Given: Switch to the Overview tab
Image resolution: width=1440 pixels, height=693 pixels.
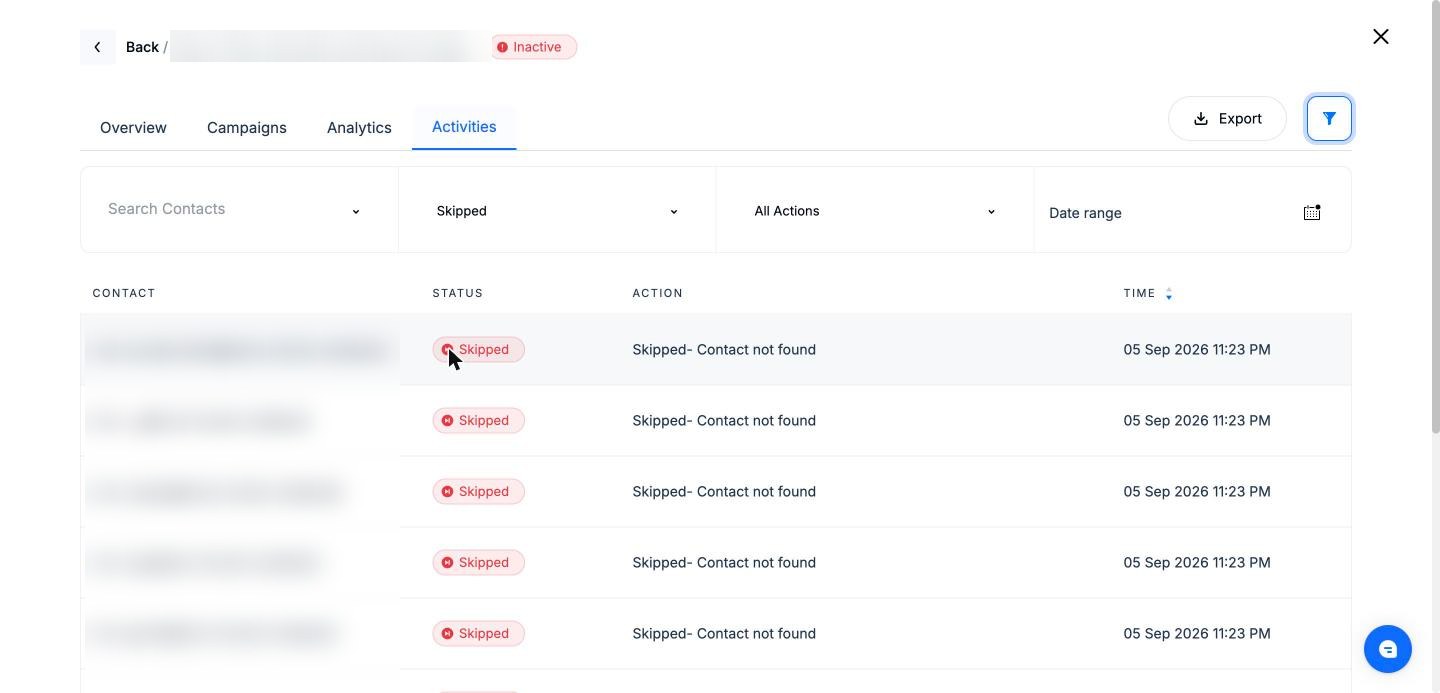Looking at the screenshot, I should tap(133, 128).
